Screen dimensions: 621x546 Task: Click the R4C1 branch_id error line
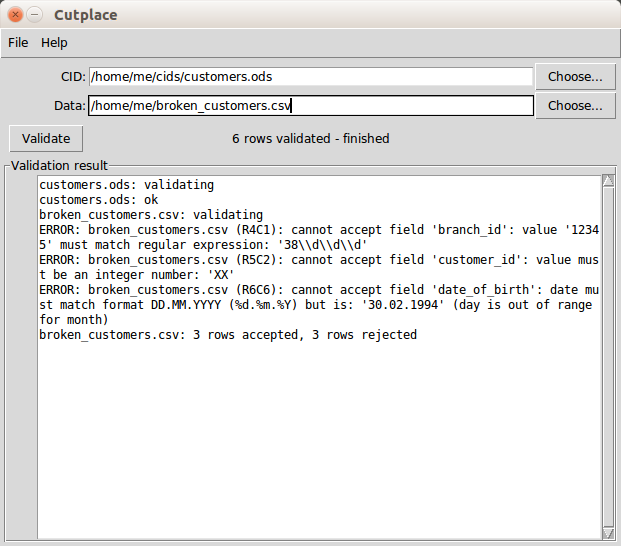319,238
